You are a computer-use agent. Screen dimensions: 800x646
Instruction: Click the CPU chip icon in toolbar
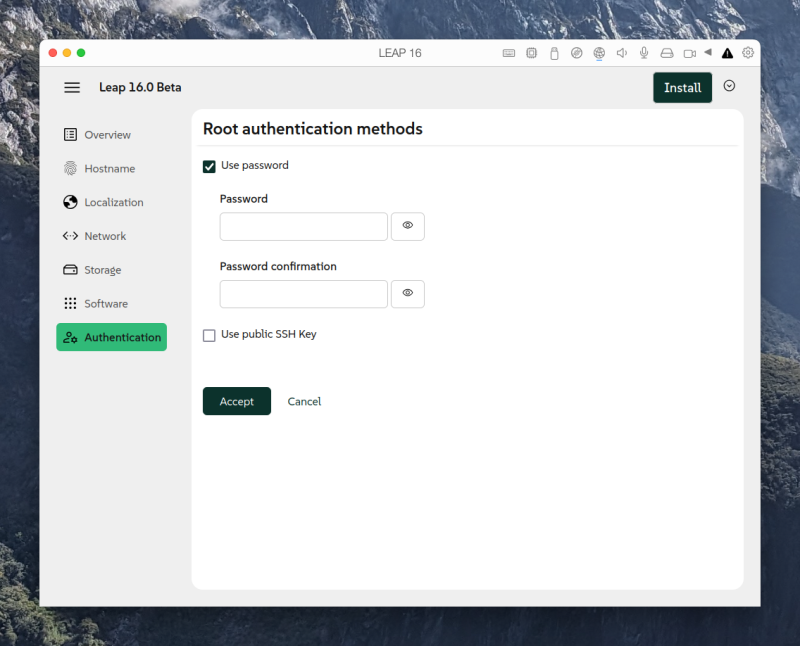click(x=532, y=53)
